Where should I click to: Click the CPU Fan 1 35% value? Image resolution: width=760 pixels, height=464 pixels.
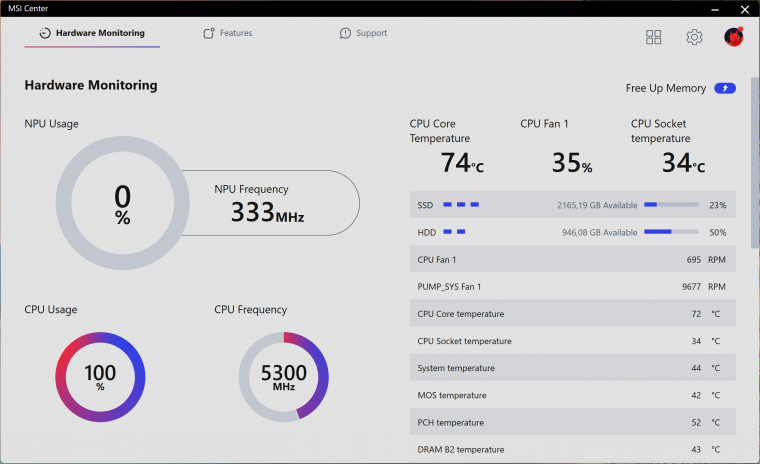click(x=572, y=162)
